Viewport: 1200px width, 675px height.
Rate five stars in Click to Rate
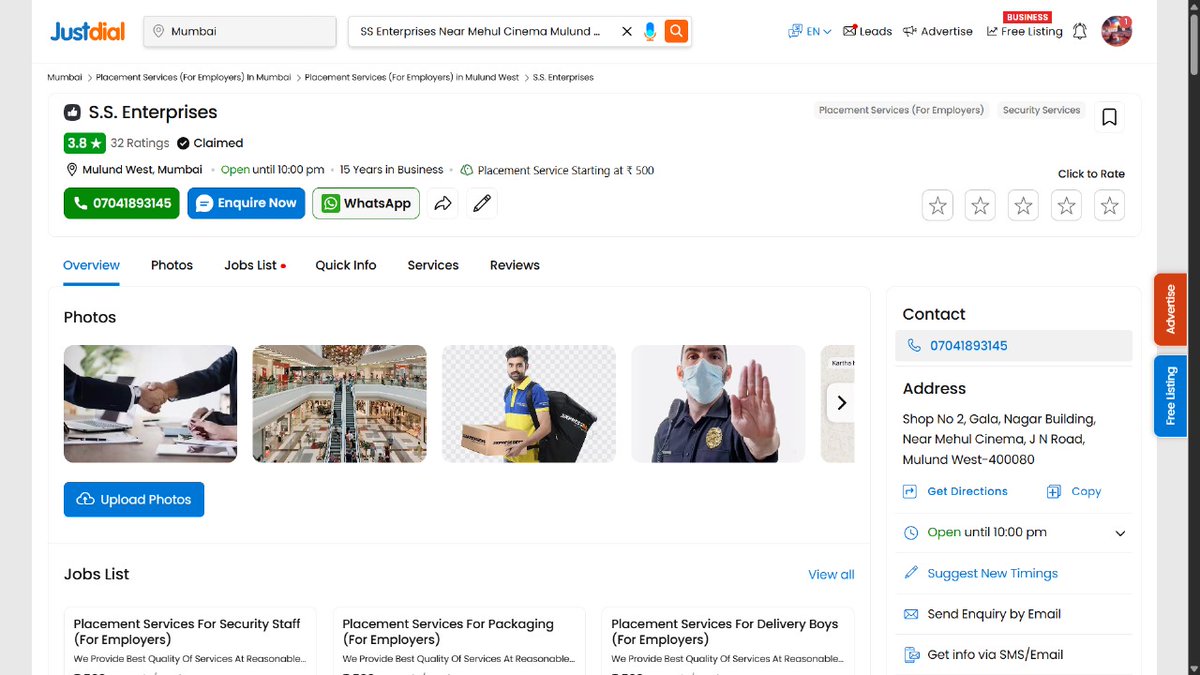[1109, 205]
